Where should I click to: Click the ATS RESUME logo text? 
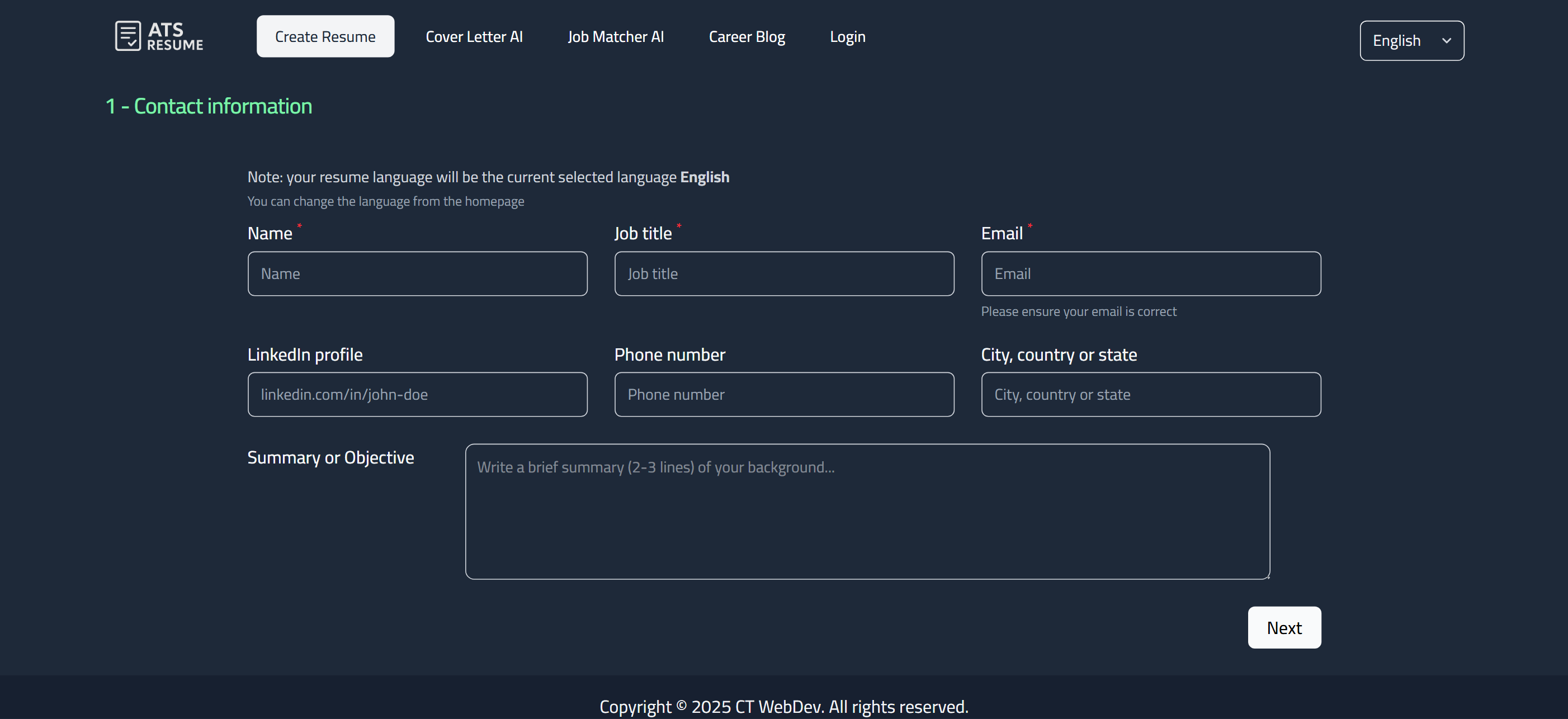point(174,36)
